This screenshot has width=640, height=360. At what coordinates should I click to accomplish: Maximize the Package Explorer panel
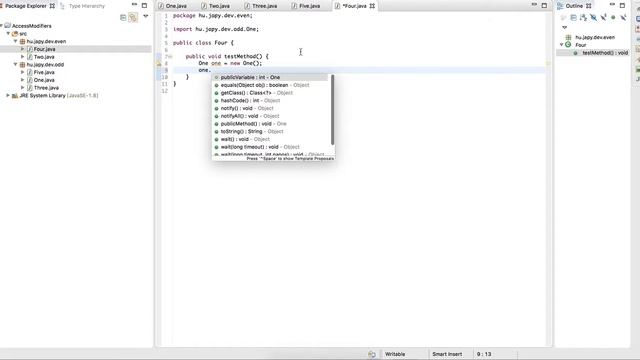click(x=144, y=6)
